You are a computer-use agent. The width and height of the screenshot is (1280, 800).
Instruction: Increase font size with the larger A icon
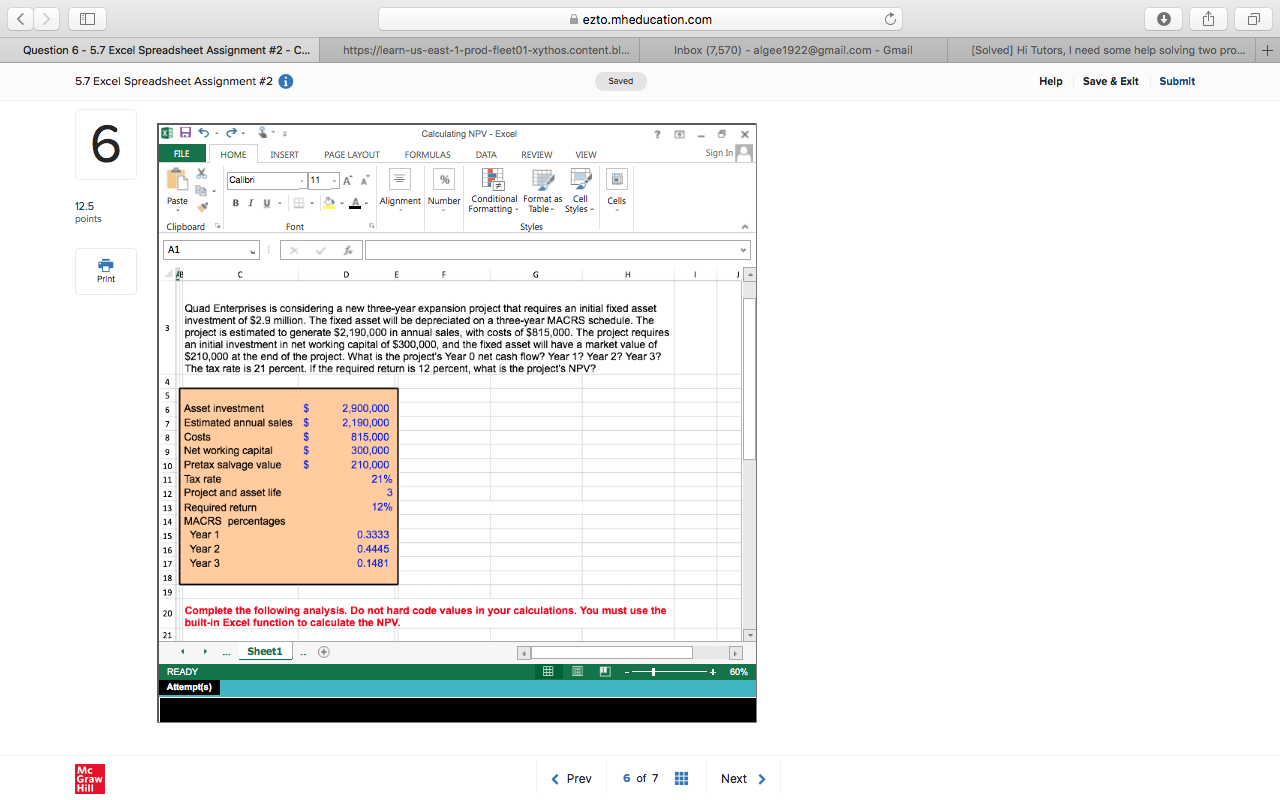(x=347, y=179)
